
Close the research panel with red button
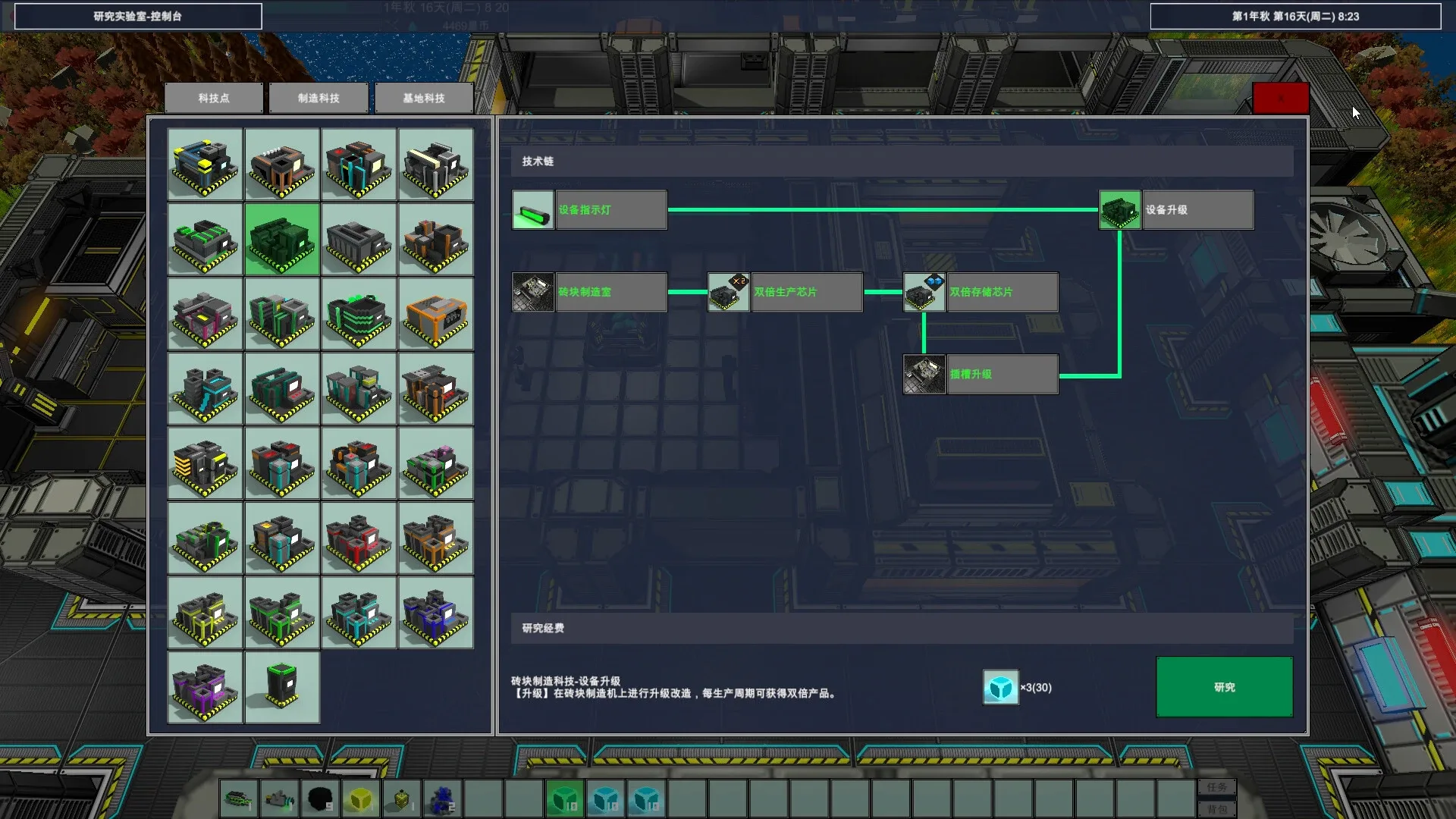pyautogui.click(x=1280, y=98)
